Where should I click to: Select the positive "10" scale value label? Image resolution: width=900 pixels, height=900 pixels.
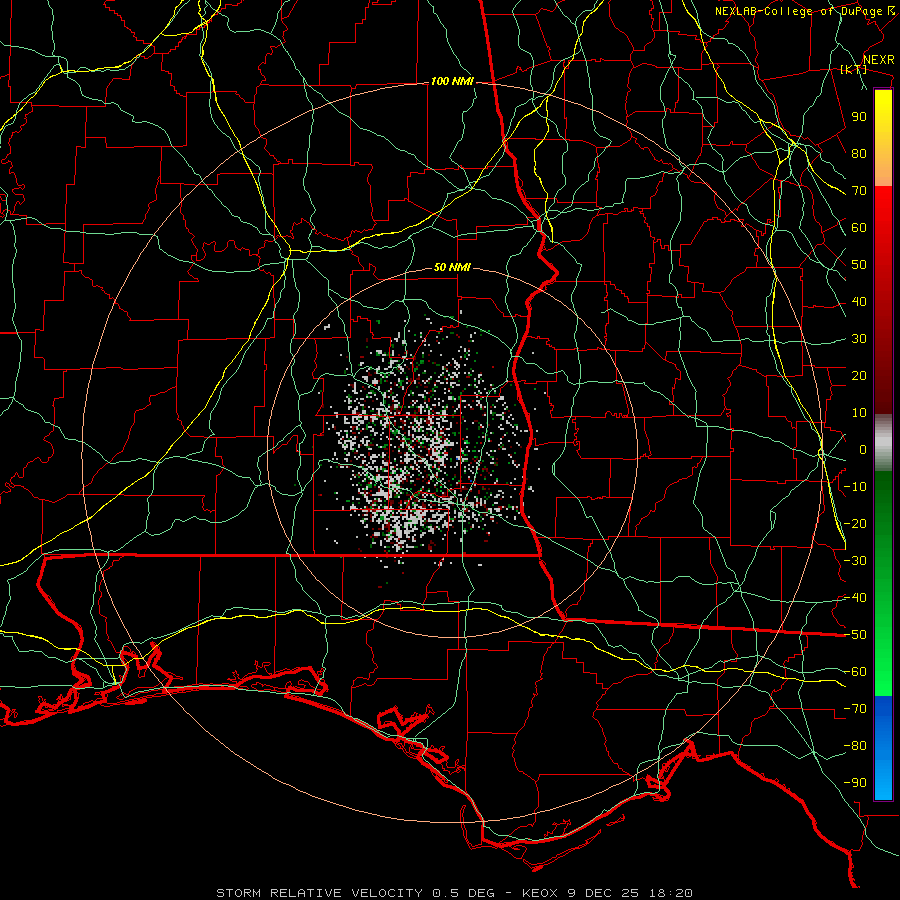pos(859,413)
